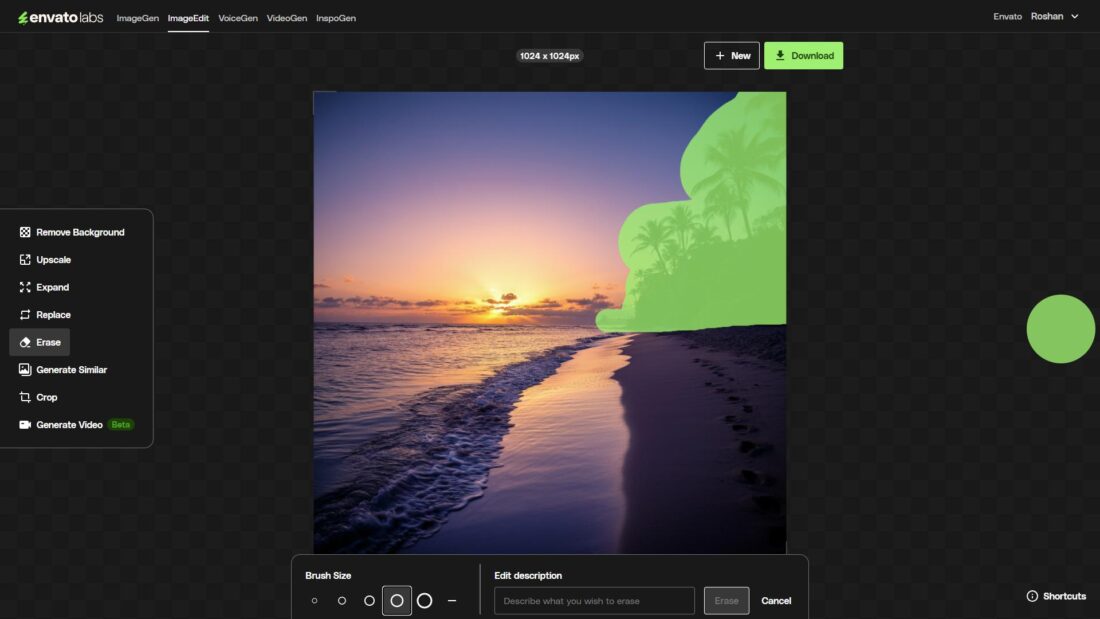This screenshot has width=1100, height=619.
Task: Click the erase description input field
Action: click(594, 600)
